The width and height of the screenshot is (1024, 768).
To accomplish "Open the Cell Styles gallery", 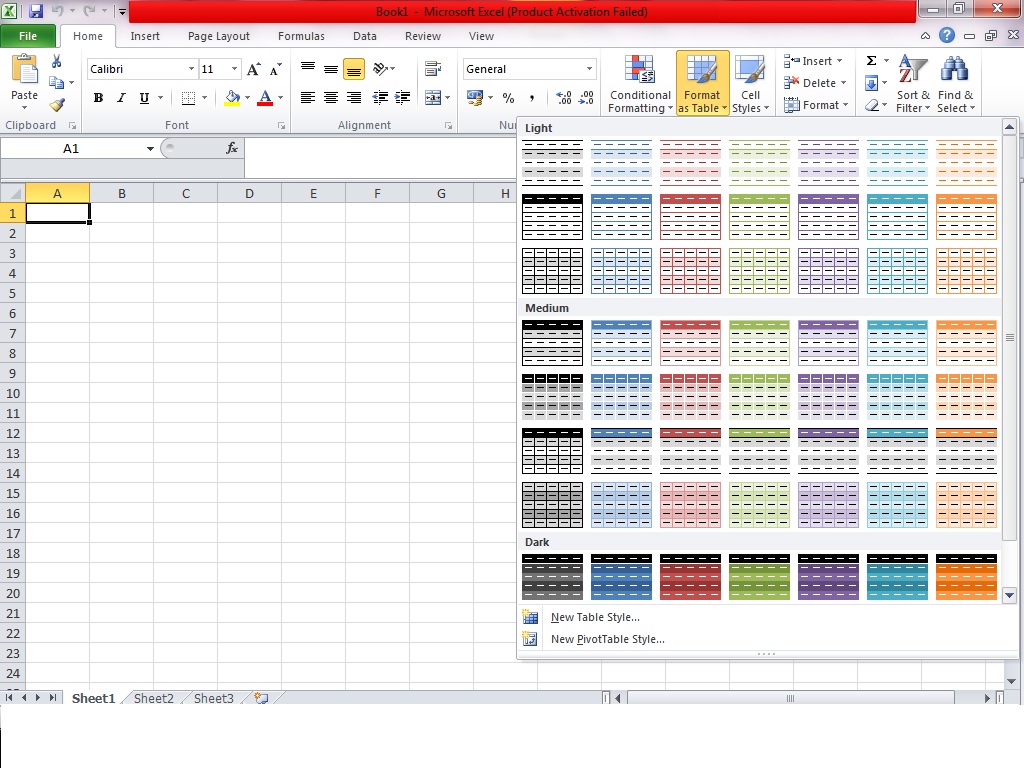I will (x=750, y=84).
